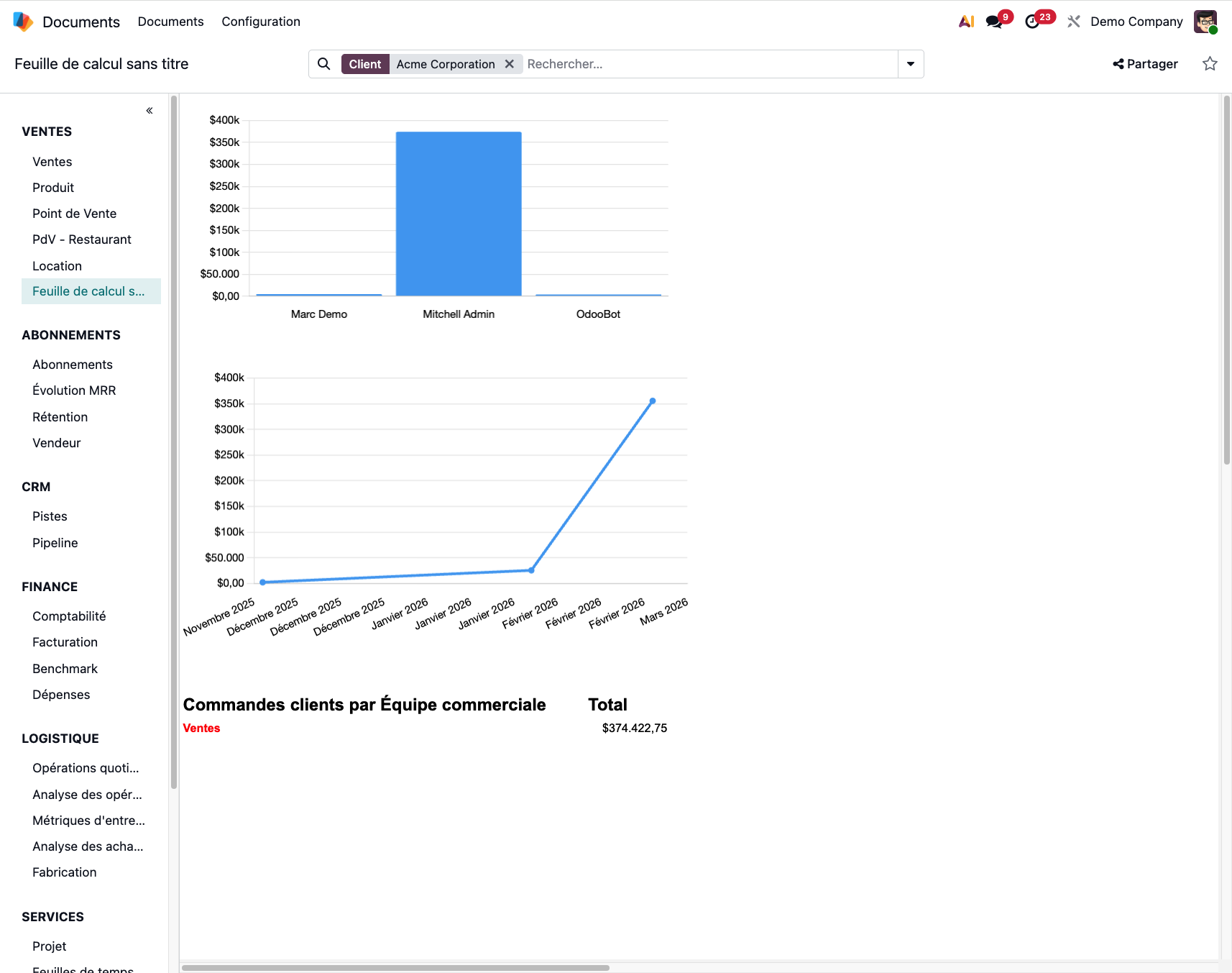Open the Documents menu item
Image resolution: width=1232 pixels, height=973 pixels.
pyautogui.click(x=170, y=22)
